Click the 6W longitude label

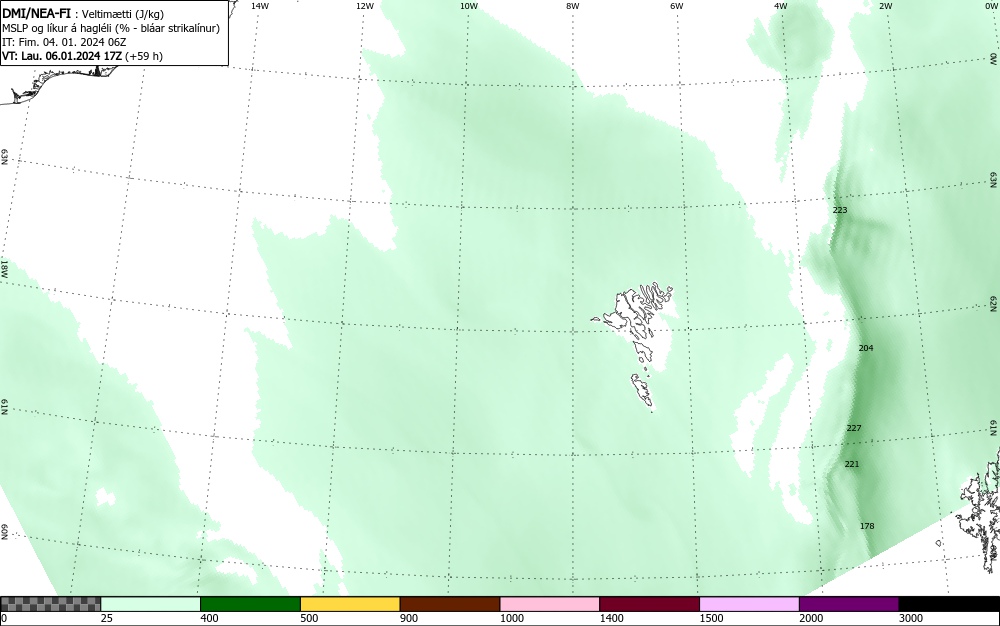tap(677, 6)
